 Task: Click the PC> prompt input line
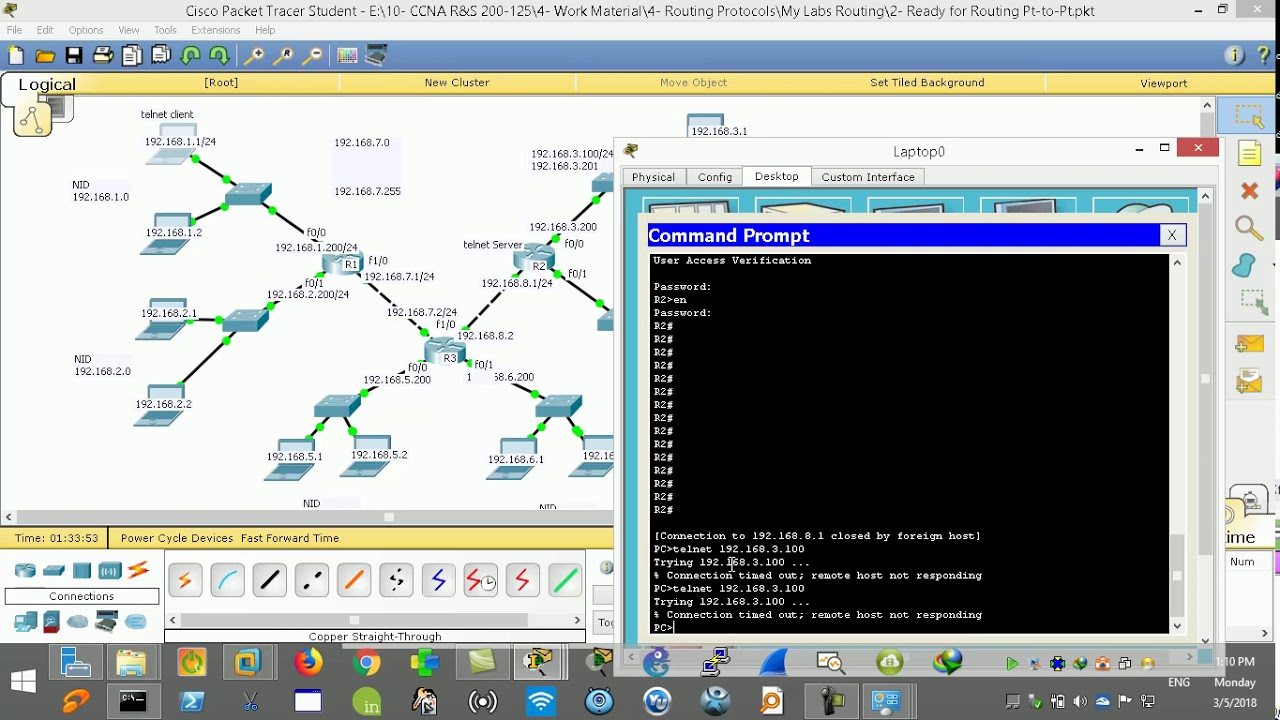pyautogui.click(x=909, y=628)
